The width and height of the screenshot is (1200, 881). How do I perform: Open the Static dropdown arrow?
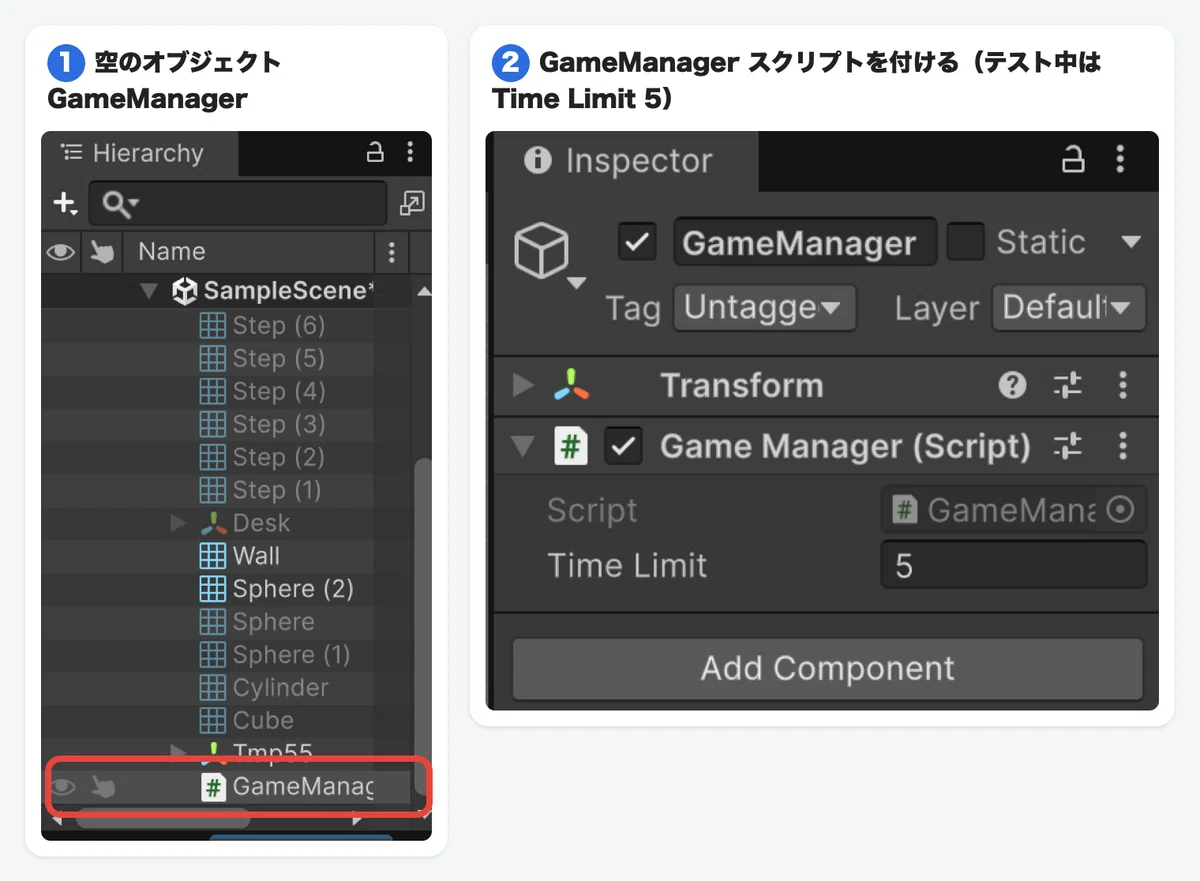1131,242
